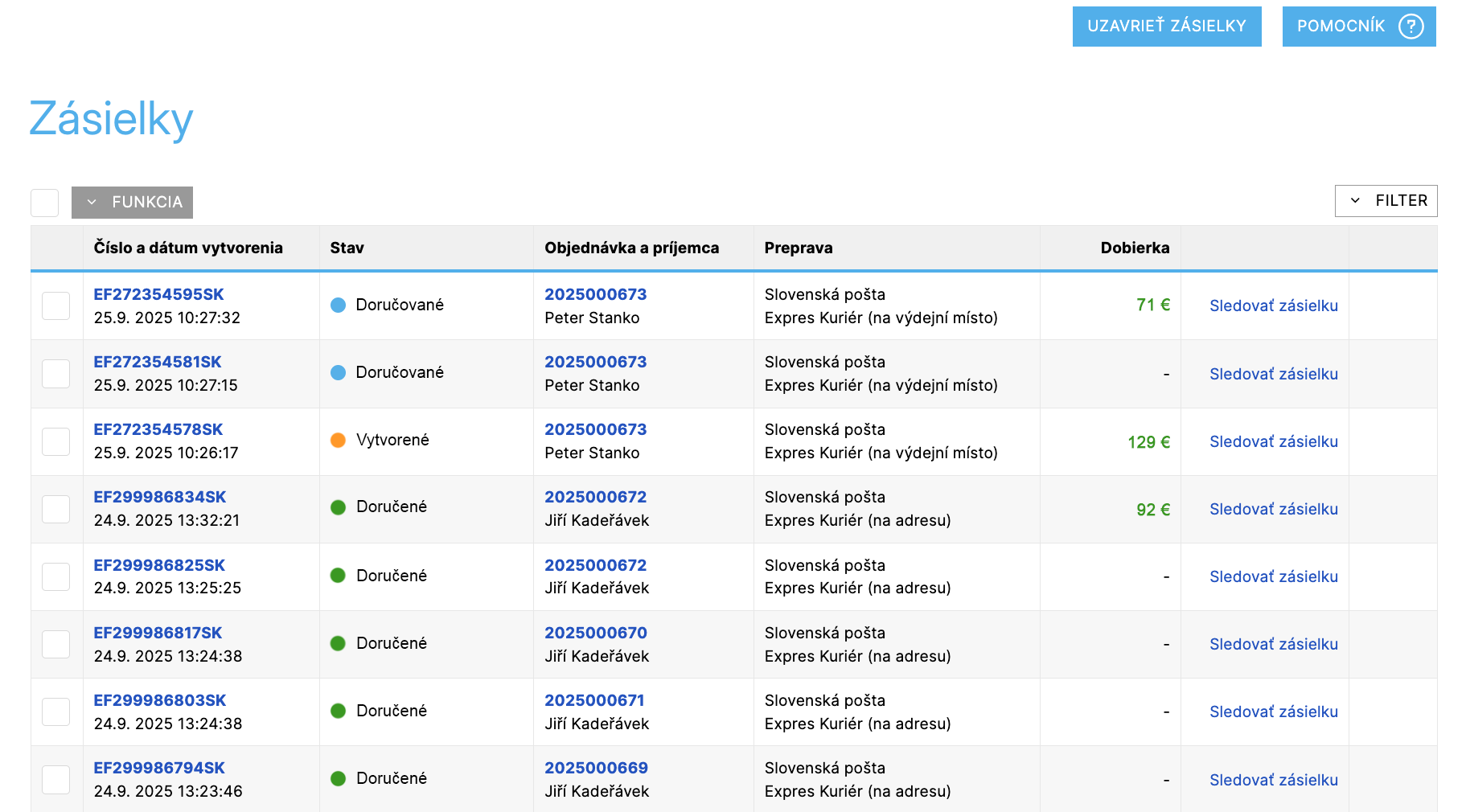Toggle the select-all checkbox beside Funkcia
Image resolution: width=1466 pixels, height=812 pixels.
click(44, 203)
